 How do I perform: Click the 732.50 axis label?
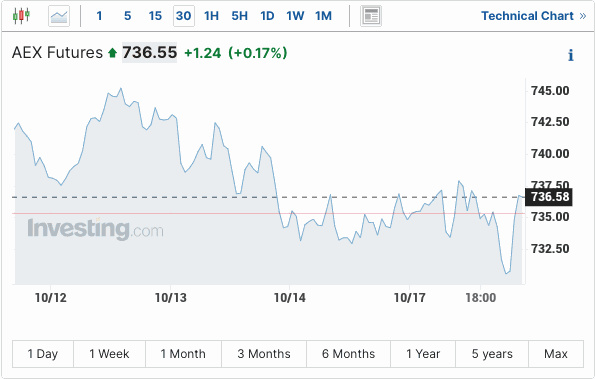(x=550, y=248)
